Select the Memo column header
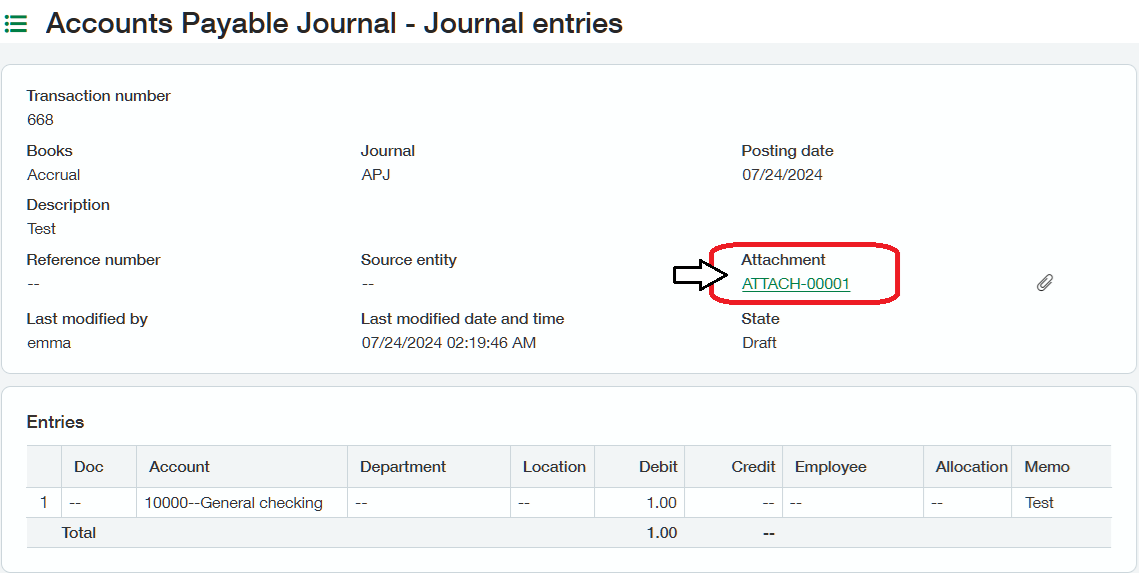The height and width of the screenshot is (573, 1139). (1047, 467)
